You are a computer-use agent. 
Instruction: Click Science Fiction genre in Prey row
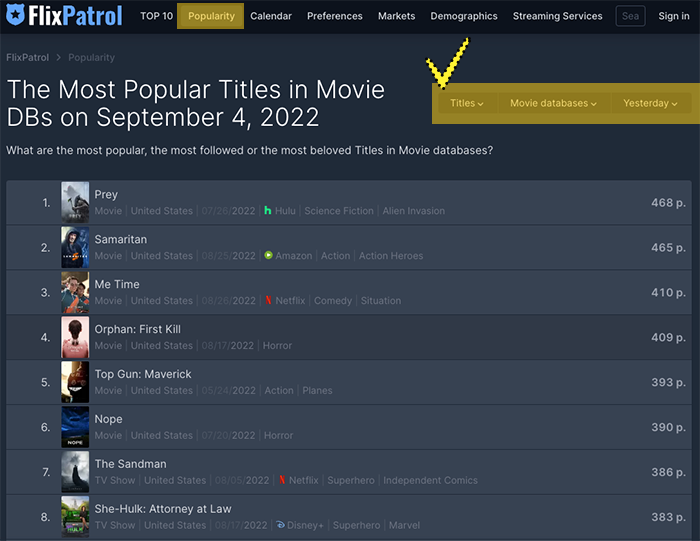tap(339, 211)
